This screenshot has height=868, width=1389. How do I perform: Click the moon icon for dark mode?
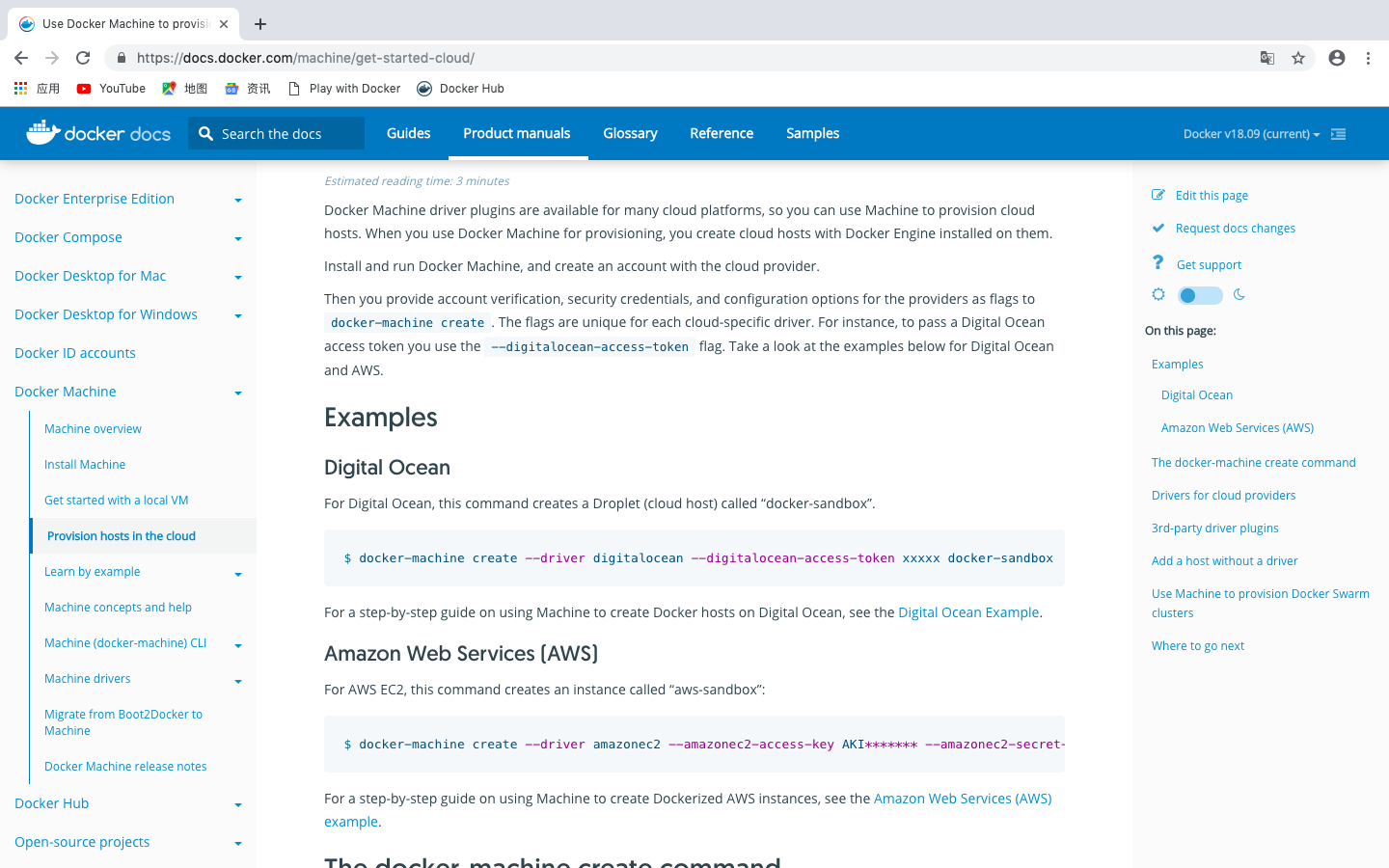[1239, 295]
